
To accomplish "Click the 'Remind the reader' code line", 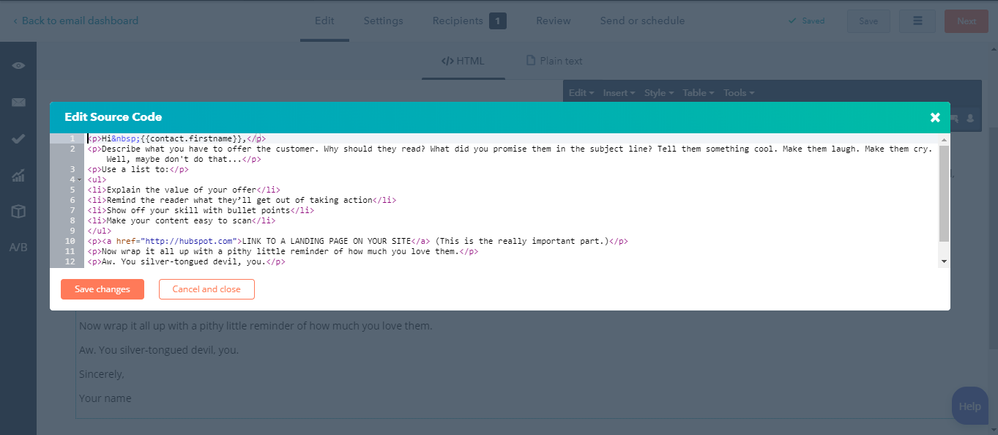I will point(242,200).
